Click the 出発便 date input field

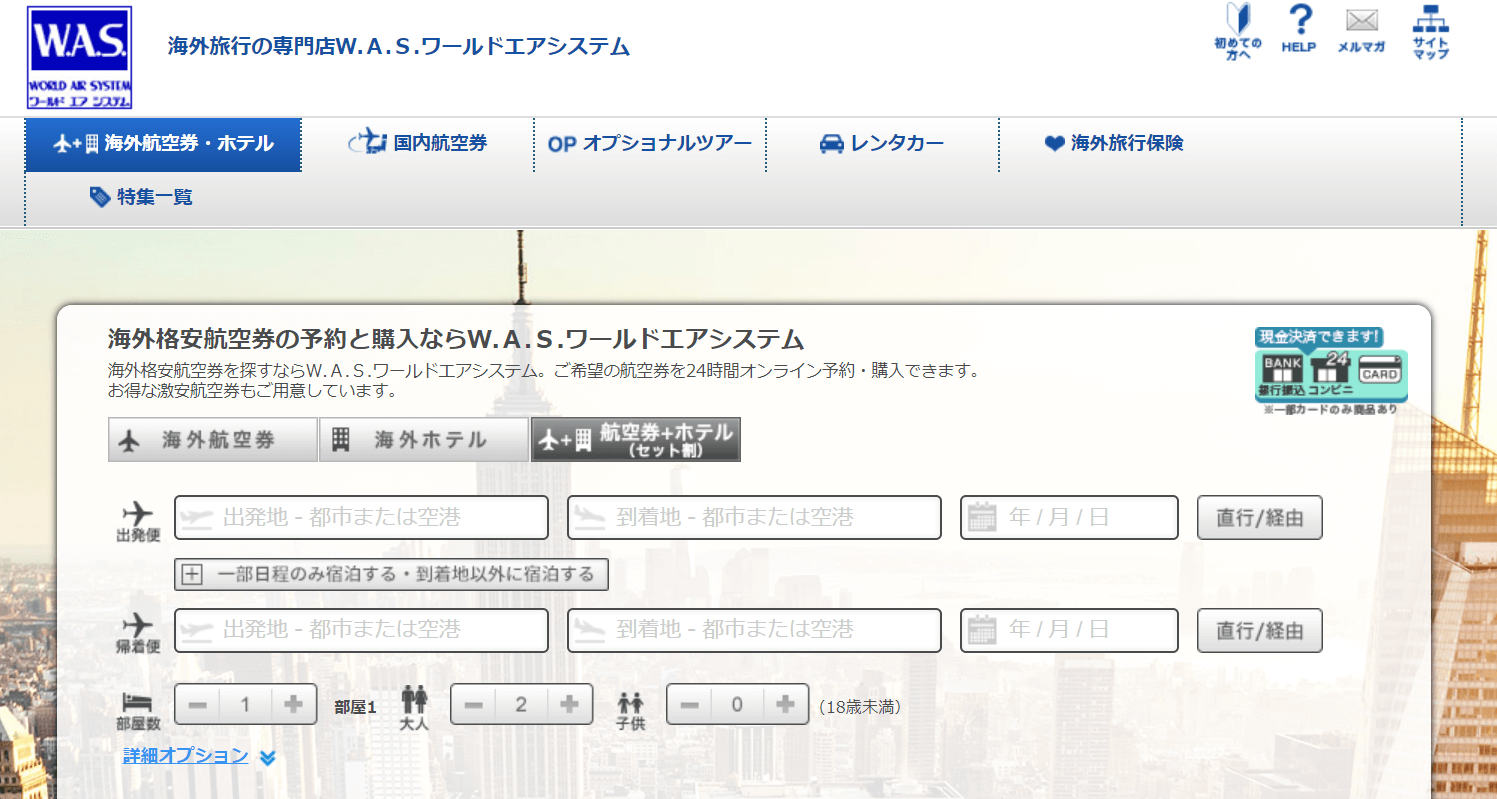[x=1070, y=518]
